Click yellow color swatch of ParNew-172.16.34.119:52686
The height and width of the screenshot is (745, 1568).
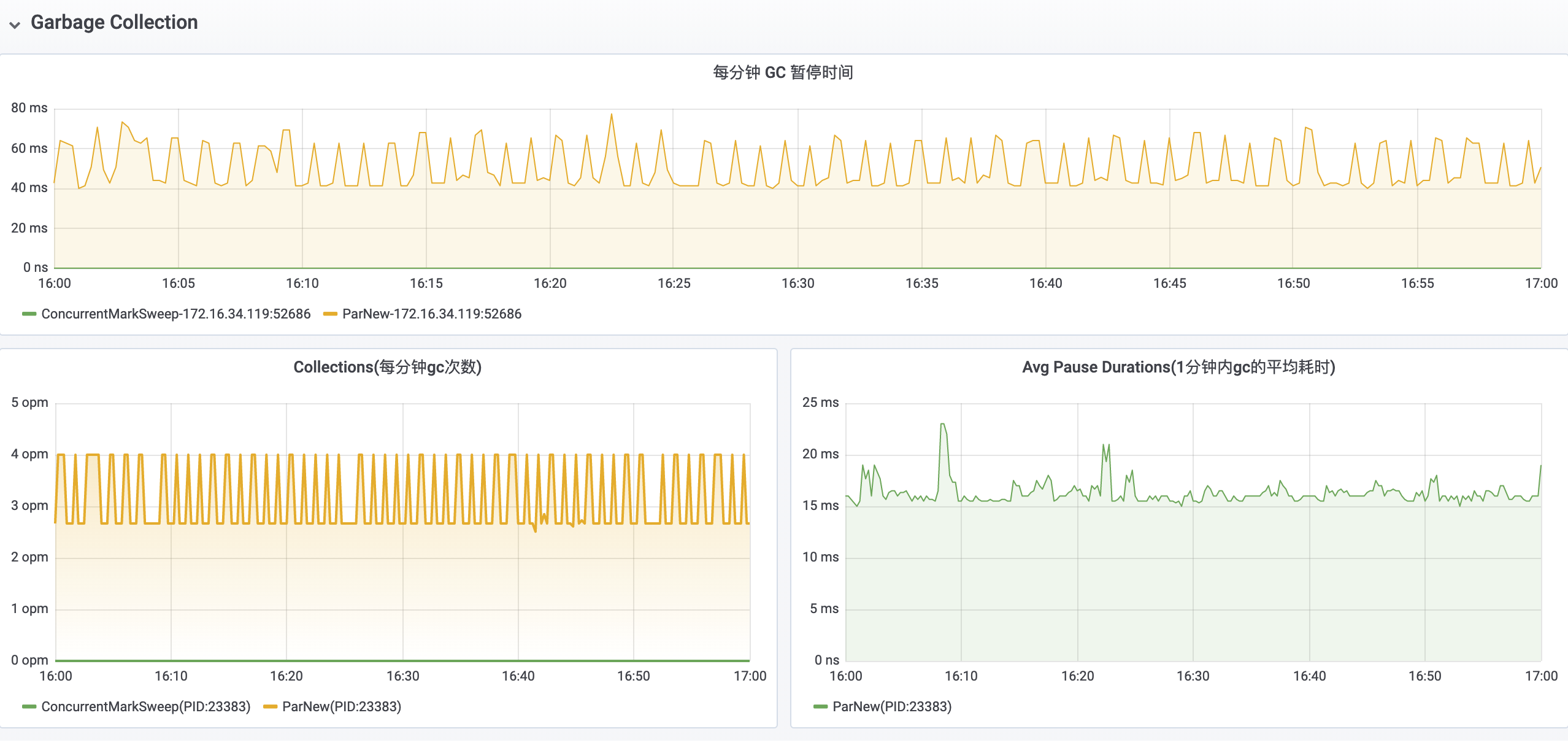tap(330, 314)
